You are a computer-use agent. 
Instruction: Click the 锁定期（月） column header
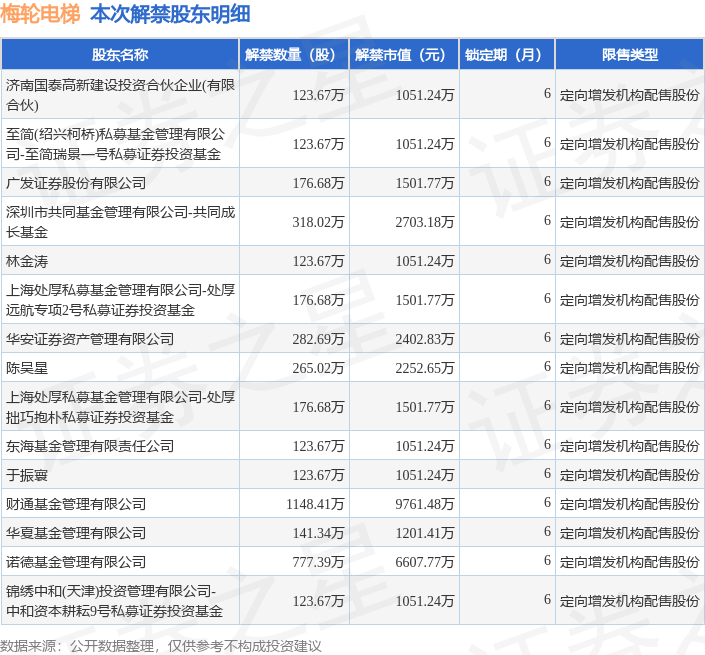pos(507,55)
